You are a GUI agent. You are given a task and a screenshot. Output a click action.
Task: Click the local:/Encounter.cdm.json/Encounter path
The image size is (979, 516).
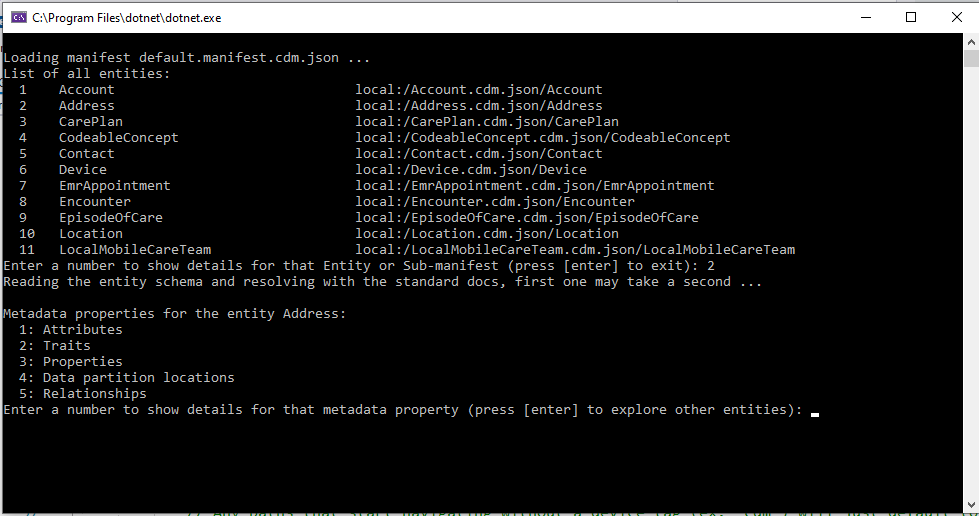click(494, 202)
